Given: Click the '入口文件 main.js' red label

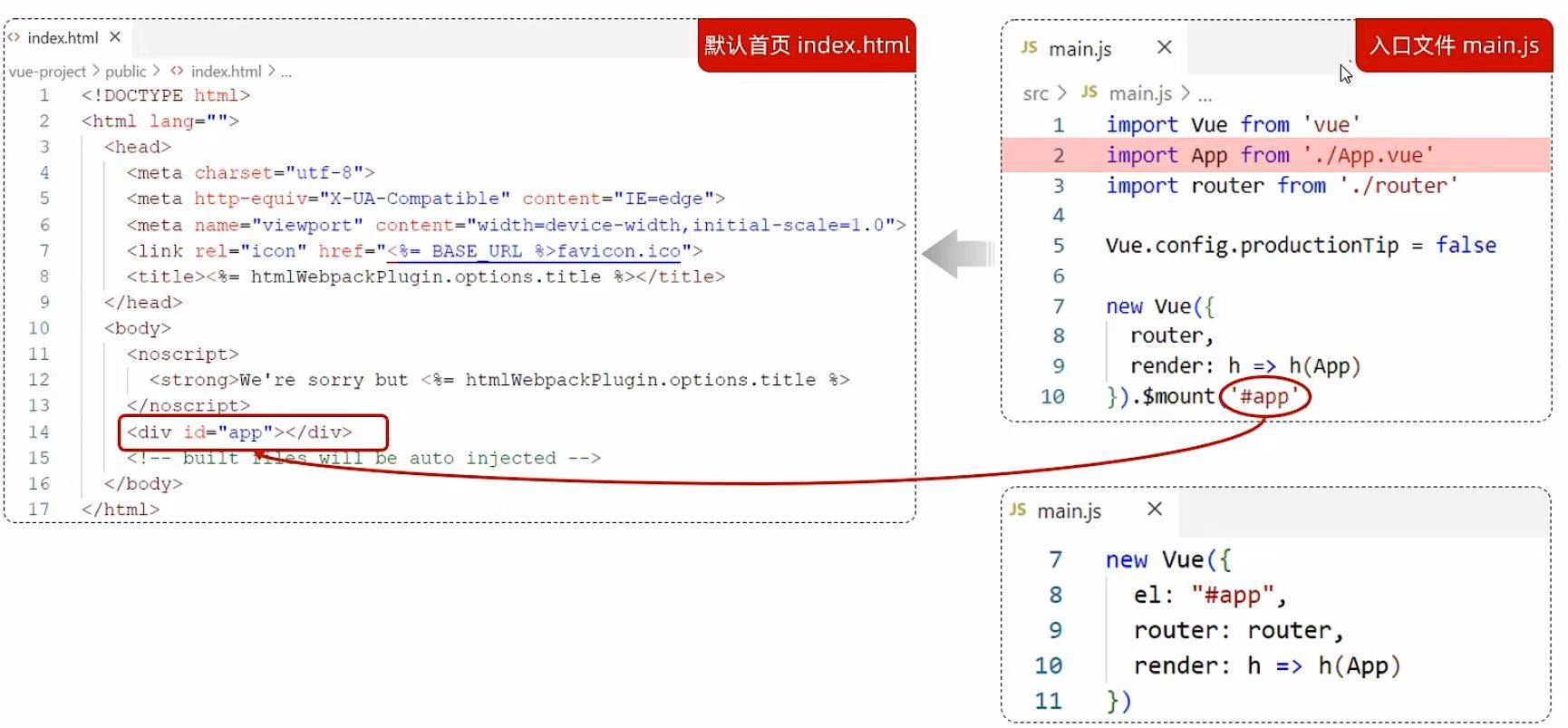Looking at the screenshot, I should [1454, 44].
